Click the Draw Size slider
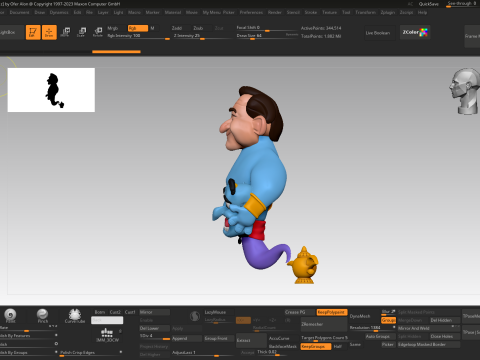This screenshot has height=360, width=480. 267,36
